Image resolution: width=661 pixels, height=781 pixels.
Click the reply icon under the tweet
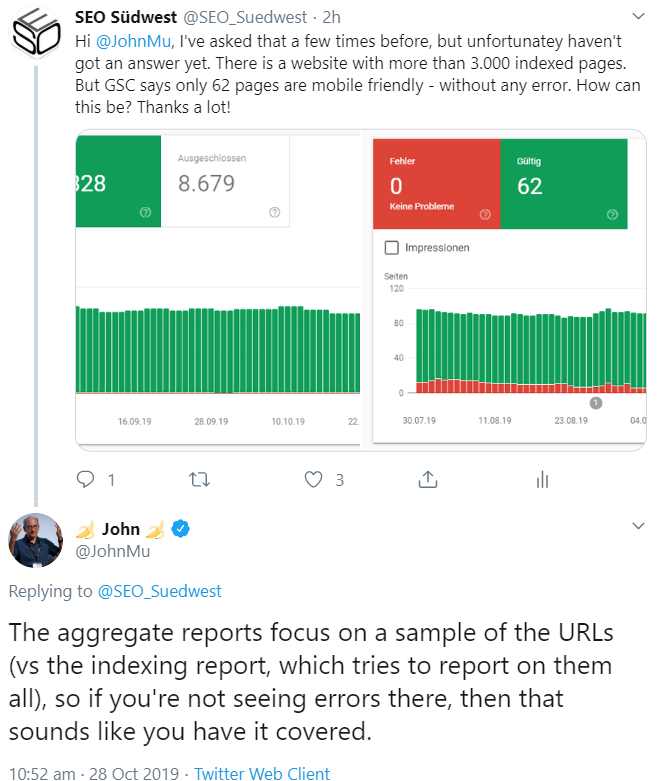point(86,480)
